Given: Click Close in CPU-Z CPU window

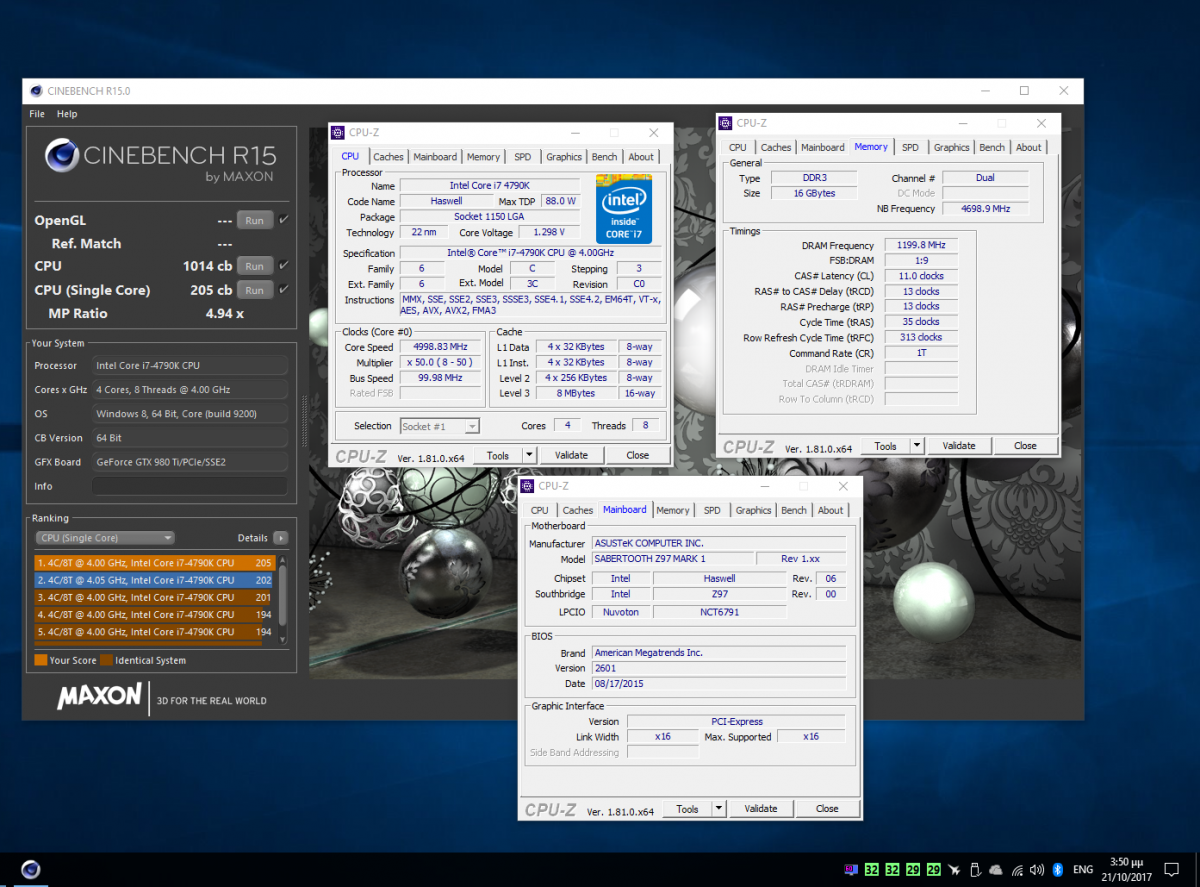Looking at the screenshot, I should click(637, 455).
